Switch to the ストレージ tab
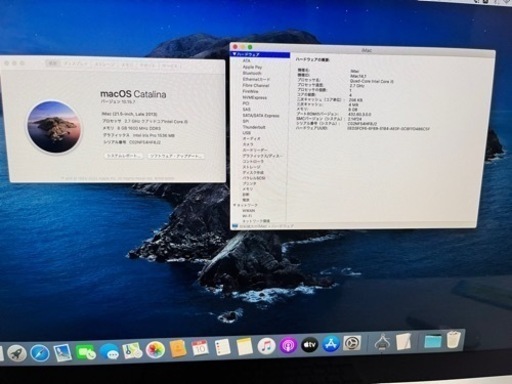 [x=105, y=65]
